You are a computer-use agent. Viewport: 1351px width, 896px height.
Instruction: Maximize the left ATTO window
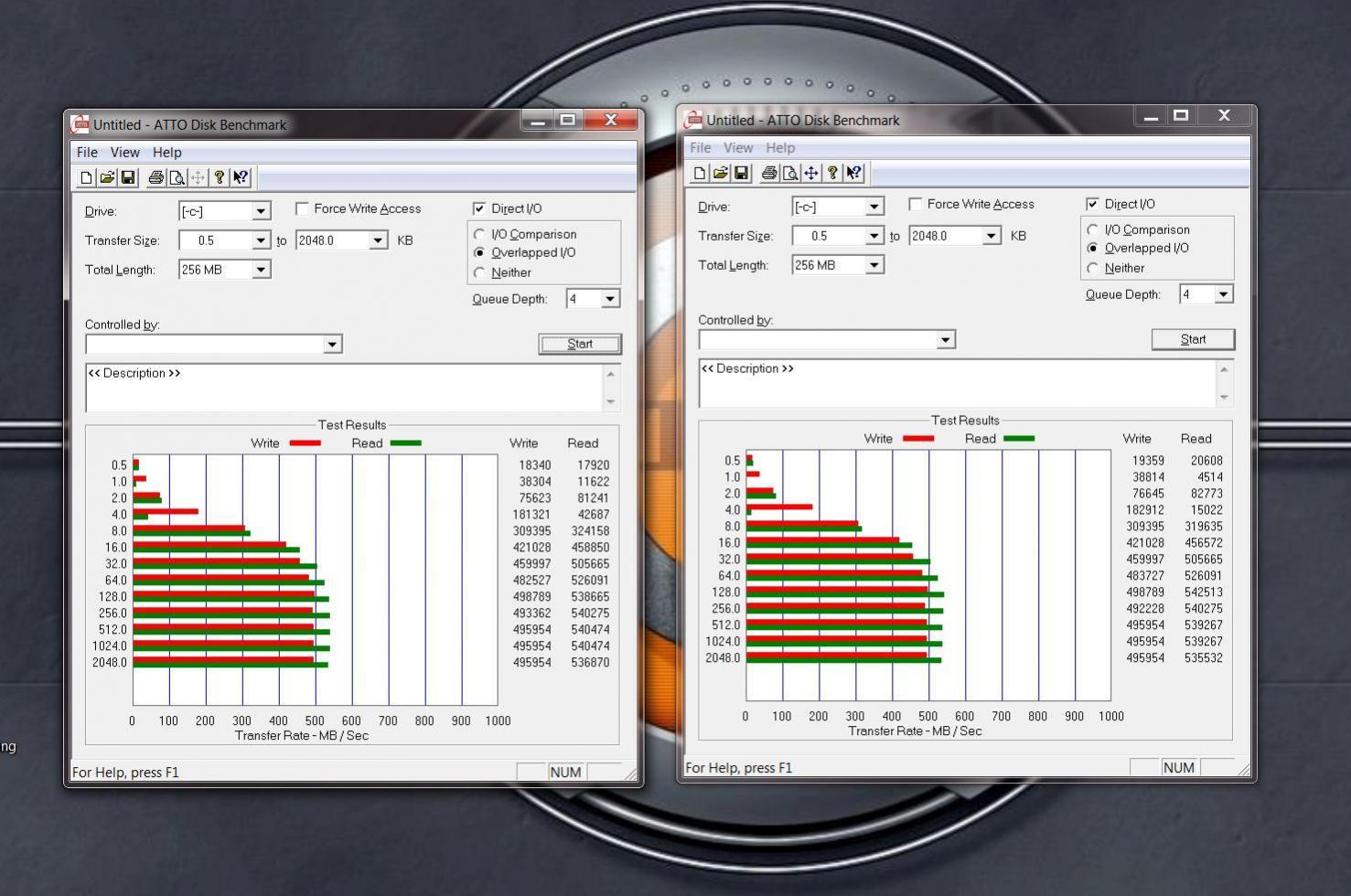567,120
